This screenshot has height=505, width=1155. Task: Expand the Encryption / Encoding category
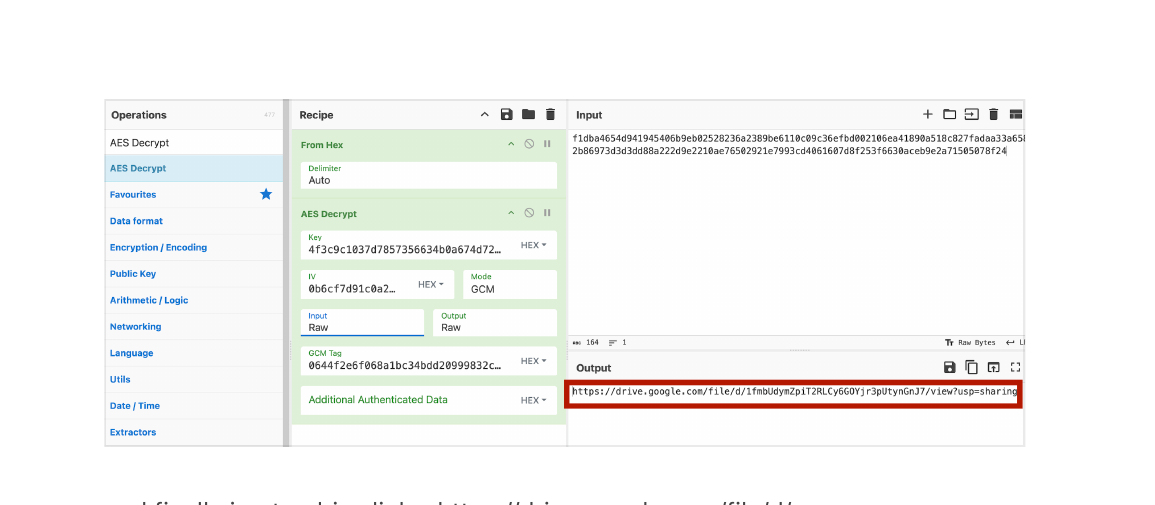pos(194,247)
